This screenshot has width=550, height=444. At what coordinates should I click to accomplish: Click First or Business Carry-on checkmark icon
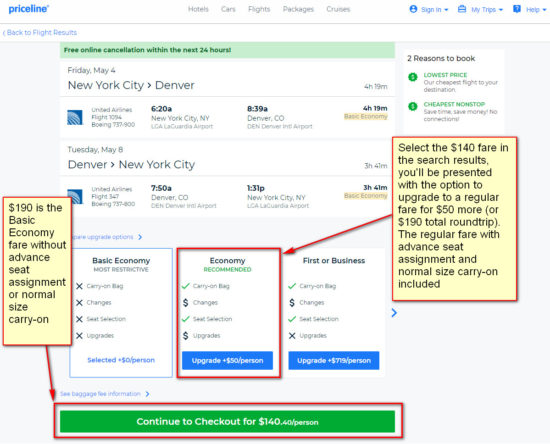click(292, 286)
